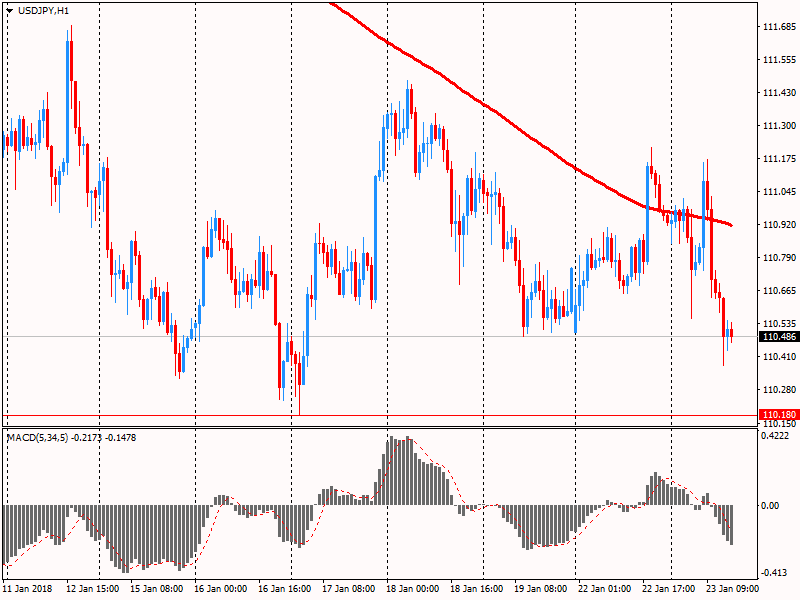Click the 18 Jan 16:00 time label
This screenshot has height=600, width=800.
[x=477, y=588]
